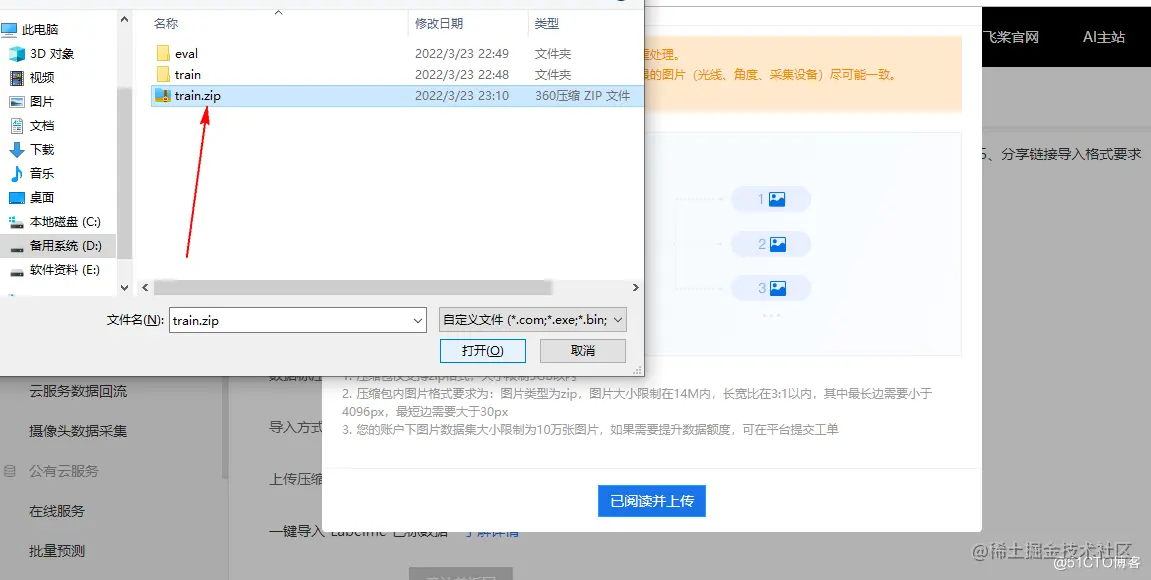This screenshot has height=580, width=1151.
Task: Select the 此电脑 computer icon
Action: pyautogui.click(x=9, y=29)
